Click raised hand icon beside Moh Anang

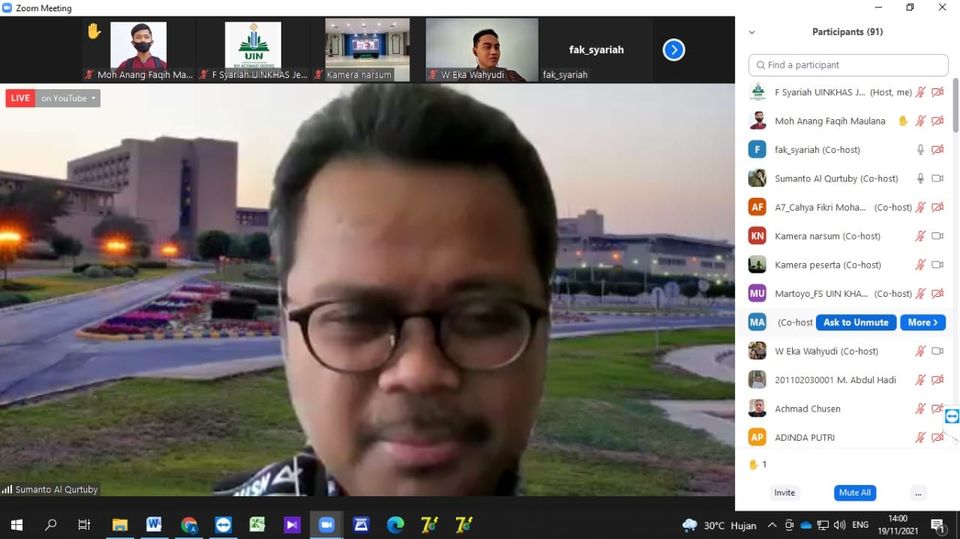pos(903,121)
